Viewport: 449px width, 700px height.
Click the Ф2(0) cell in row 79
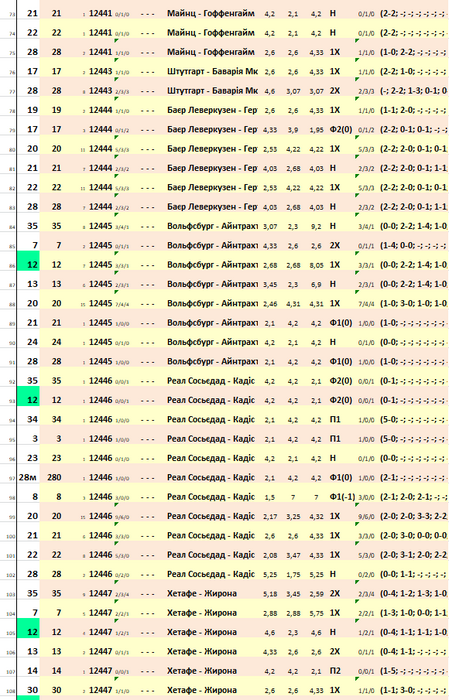[342, 129]
